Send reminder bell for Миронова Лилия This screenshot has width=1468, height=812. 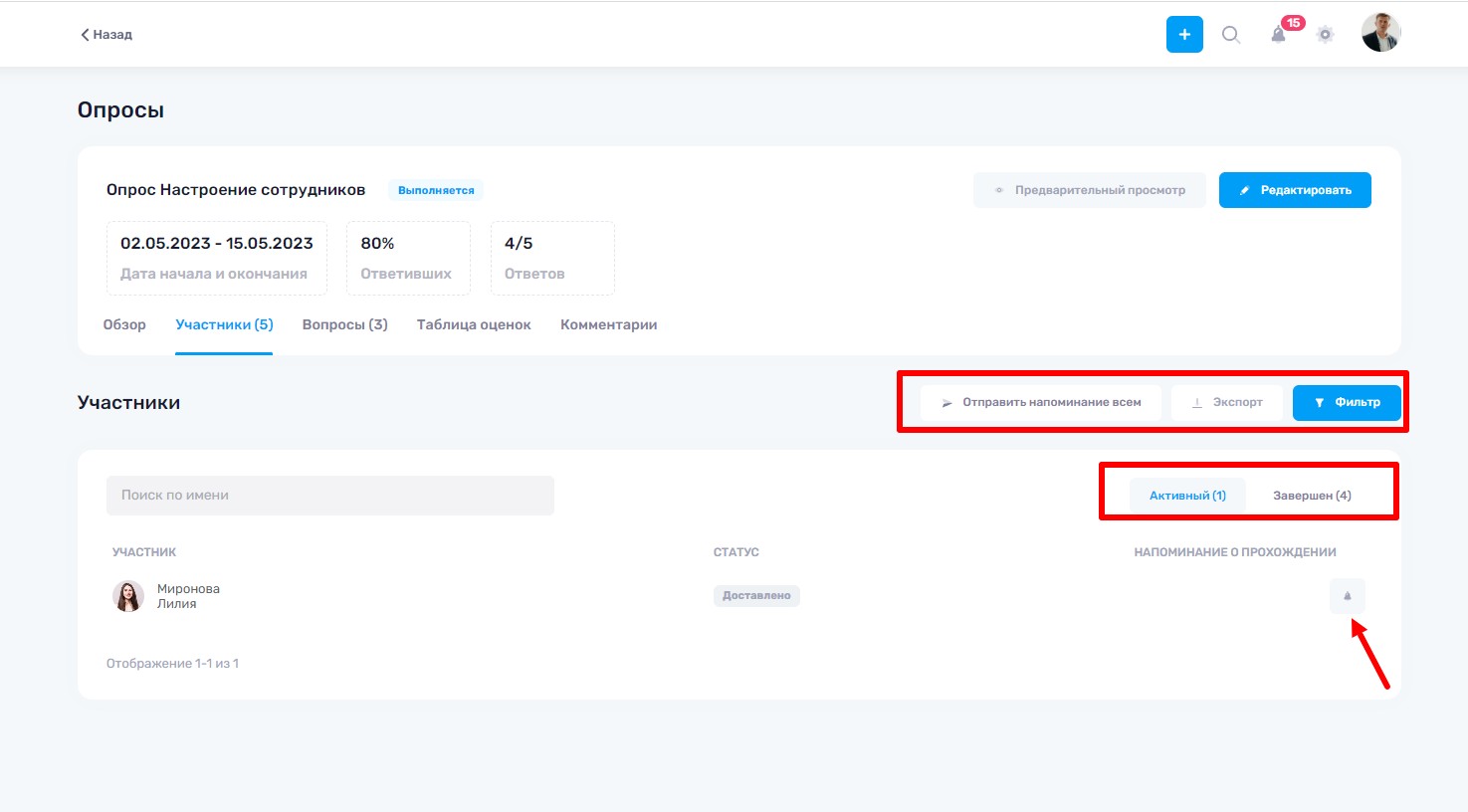click(x=1347, y=596)
